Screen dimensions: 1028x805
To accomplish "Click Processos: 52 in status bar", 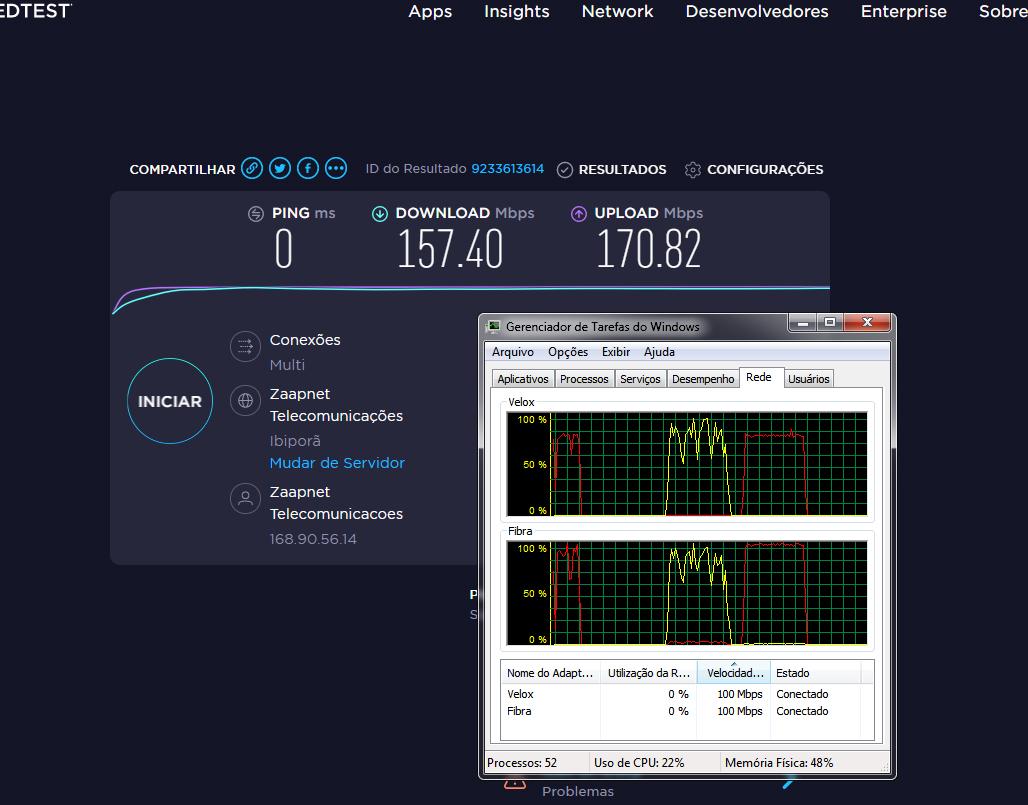I will pos(522,762).
